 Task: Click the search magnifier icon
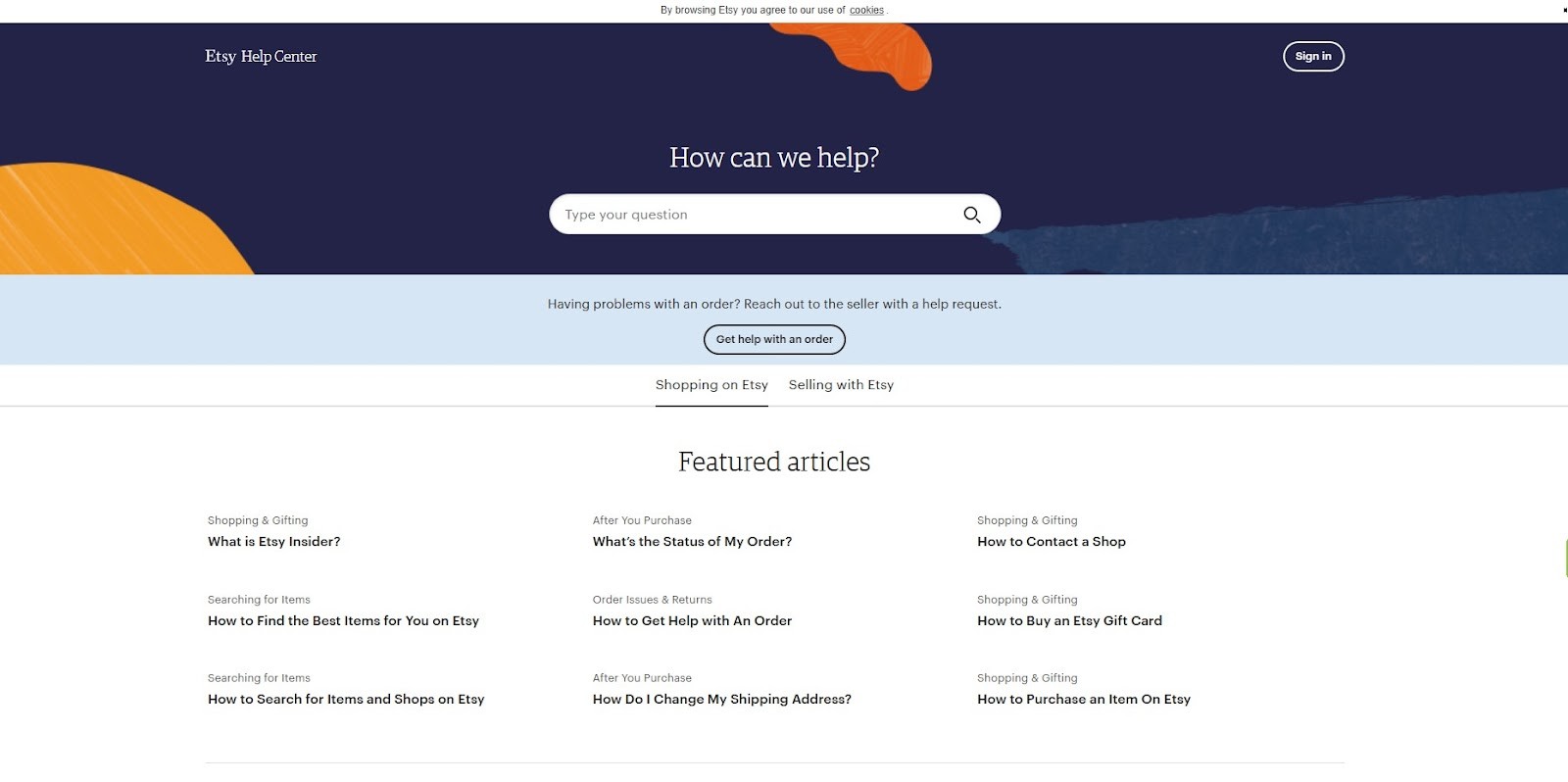coord(971,215)
